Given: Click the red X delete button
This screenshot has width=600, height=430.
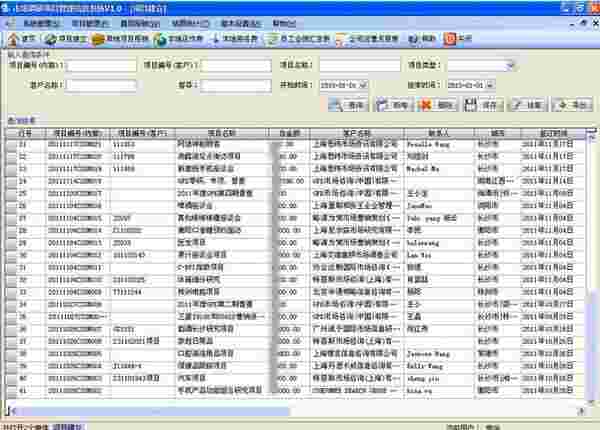Looking at the screenshot, I should pos(437,104).
